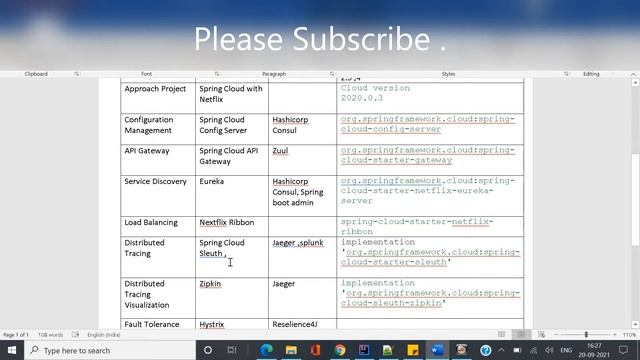Open the Clipboard group dialog launcher

(77, 74)
